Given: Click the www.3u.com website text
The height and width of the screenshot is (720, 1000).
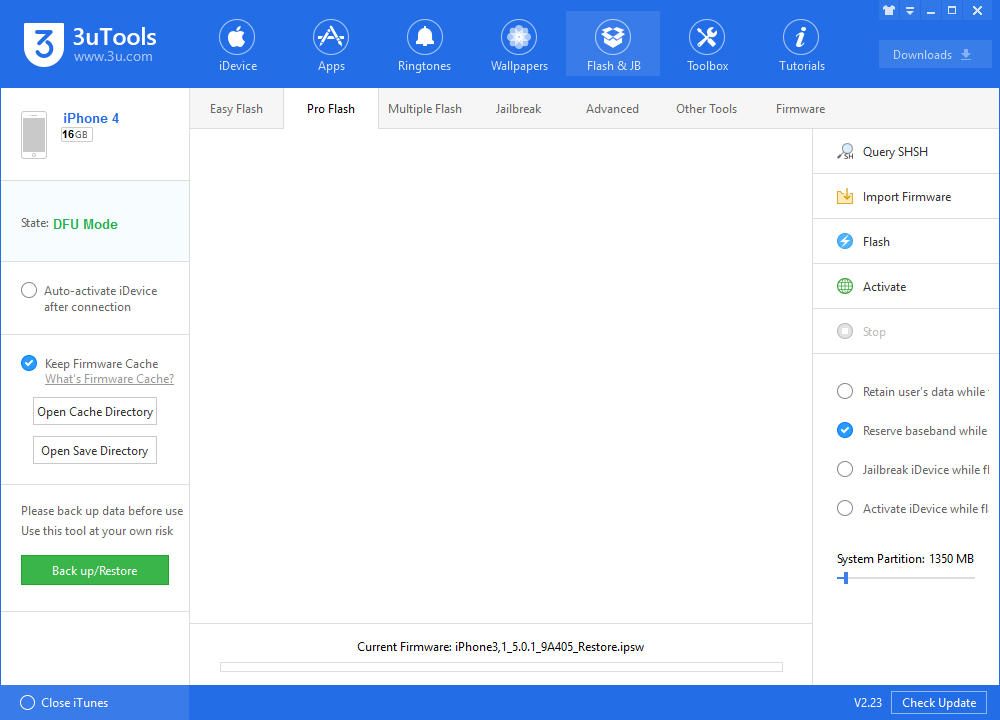Looking at the screenshot, I should click(x=113, y=57).
